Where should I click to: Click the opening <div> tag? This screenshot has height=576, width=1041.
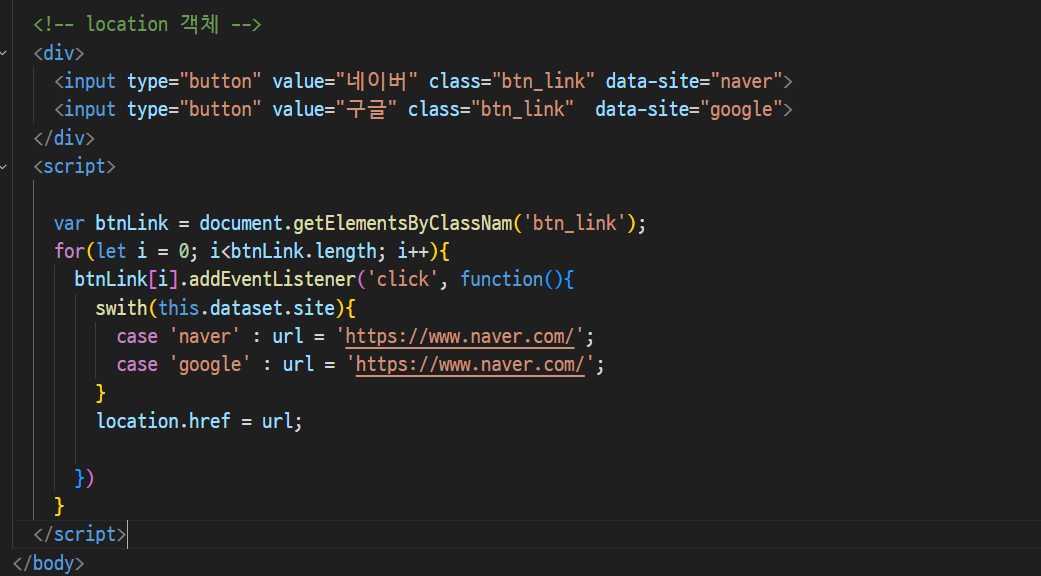click(x=59, y=53)
